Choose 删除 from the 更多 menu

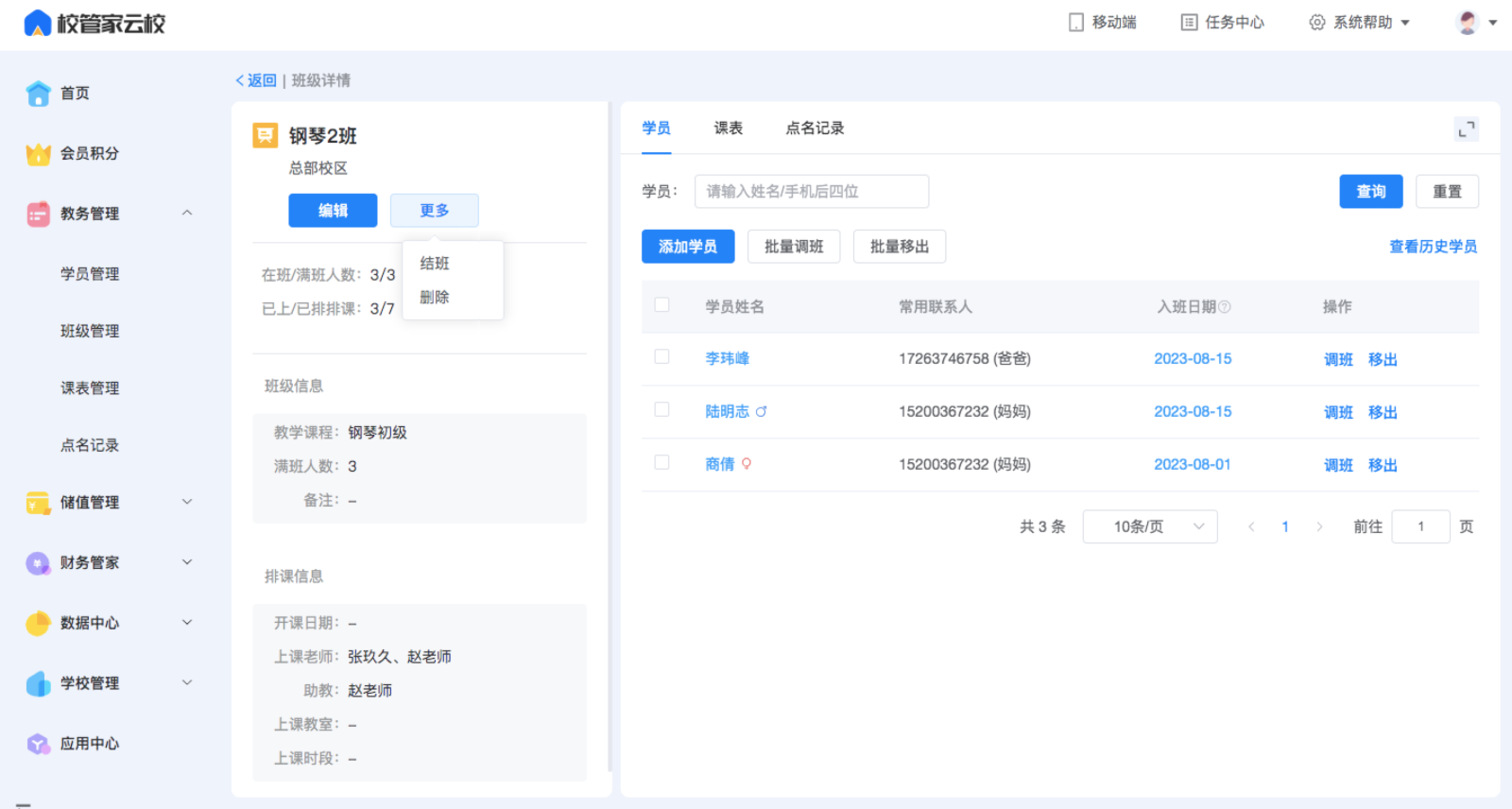(x=435, y=297)
